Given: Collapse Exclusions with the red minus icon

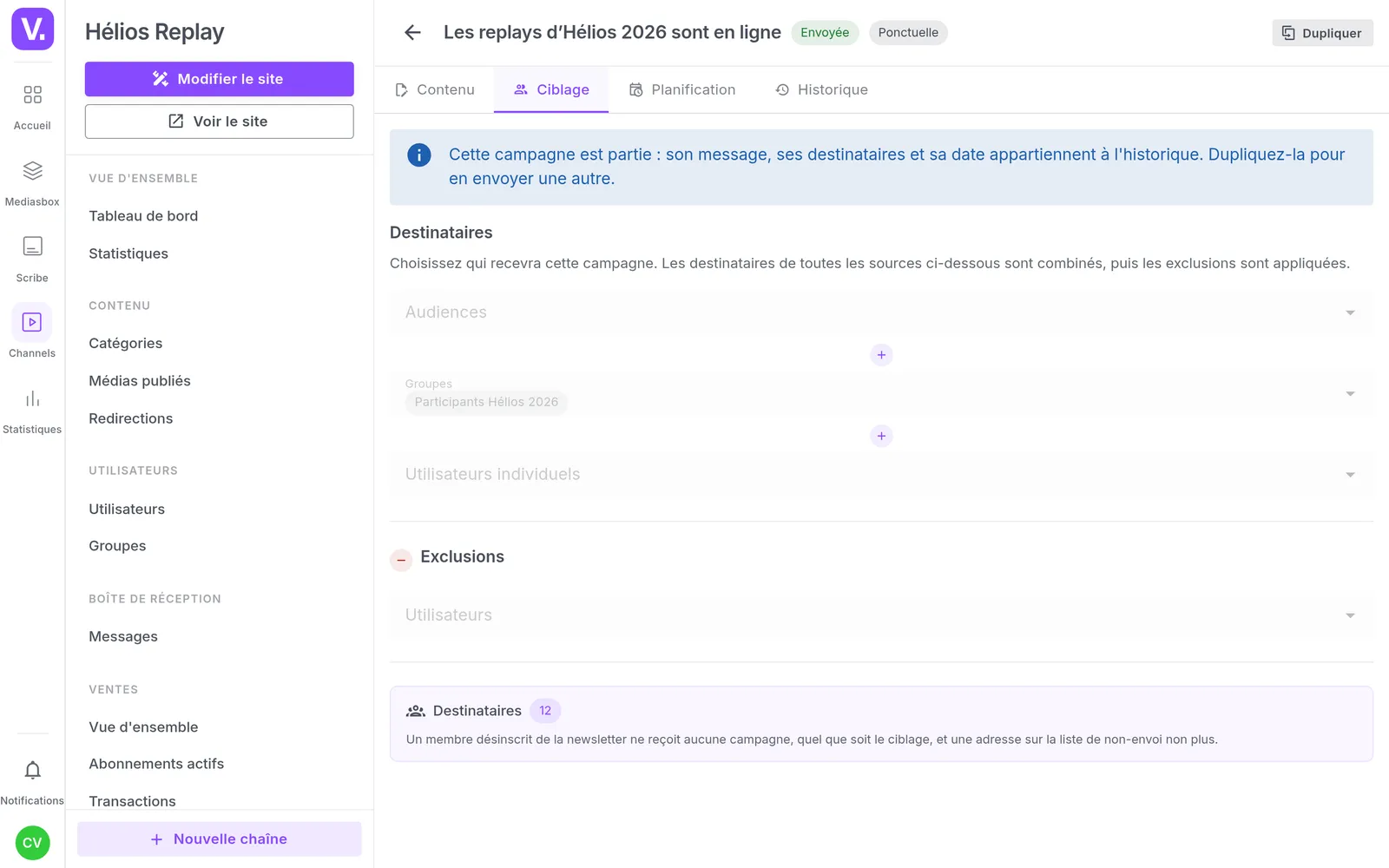Looking at the screenshot, I should pos(401,560).
